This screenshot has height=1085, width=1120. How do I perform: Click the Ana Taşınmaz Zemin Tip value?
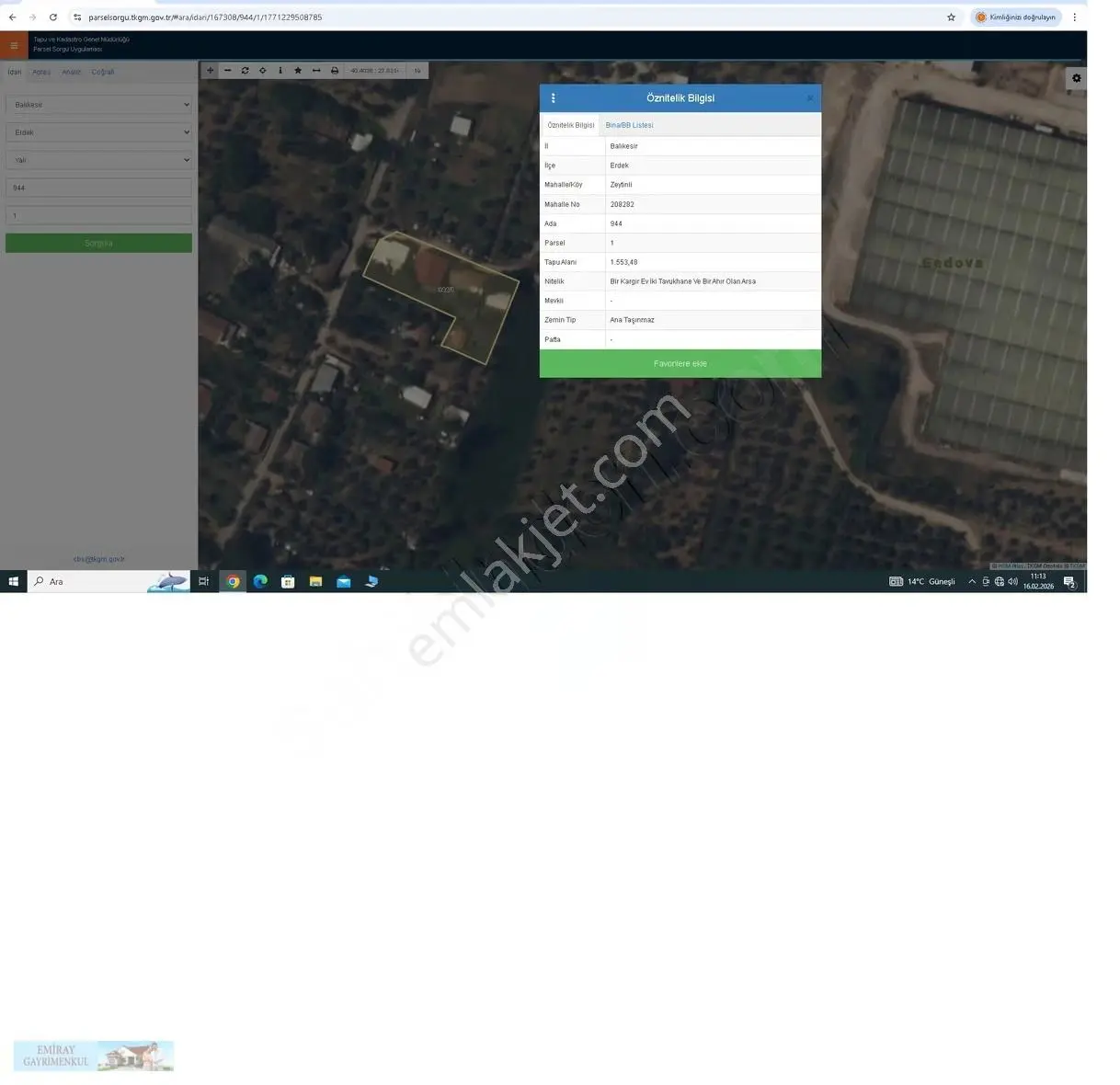pos(633,320)
